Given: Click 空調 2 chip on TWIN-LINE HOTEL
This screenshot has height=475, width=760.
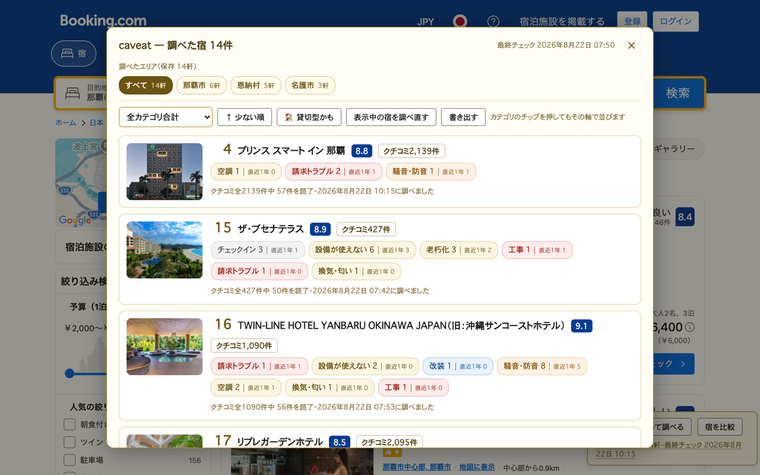Looking at the screenshot, I should point(246,387).
